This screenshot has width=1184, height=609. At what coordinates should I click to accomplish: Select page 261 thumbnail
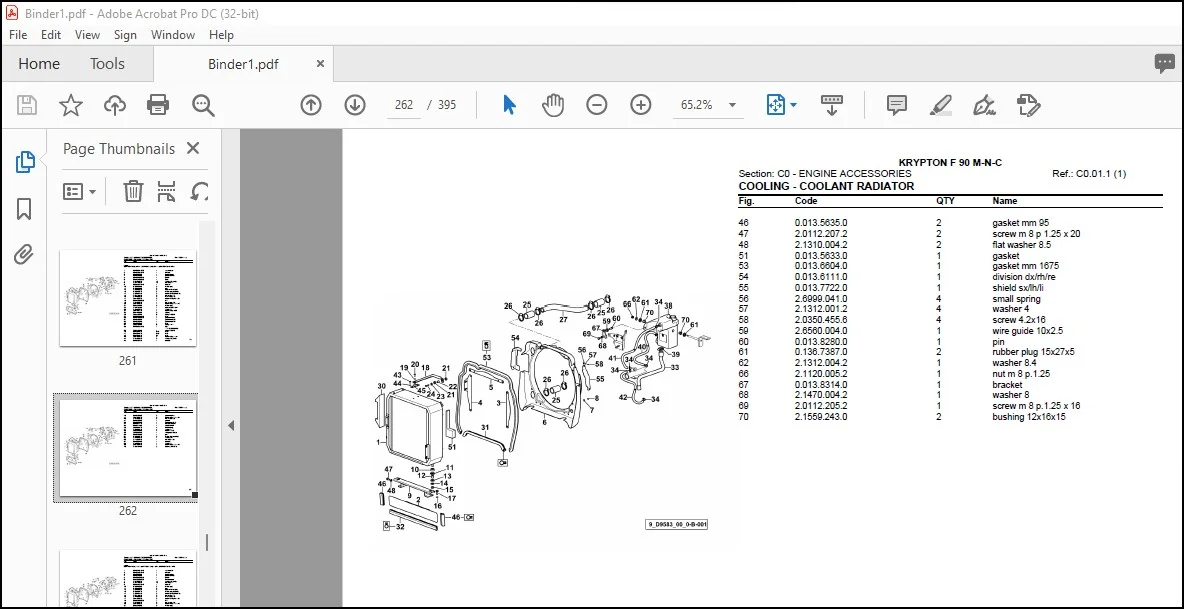[128, 299]
